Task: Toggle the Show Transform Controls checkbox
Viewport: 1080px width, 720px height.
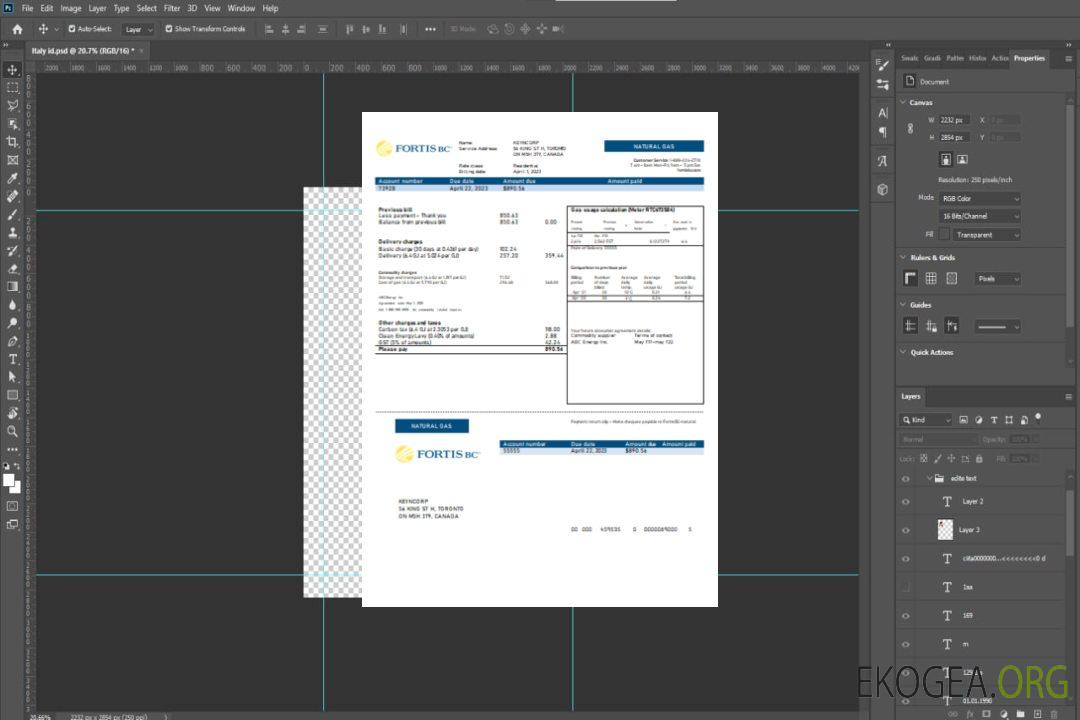Action: (169, 29)
